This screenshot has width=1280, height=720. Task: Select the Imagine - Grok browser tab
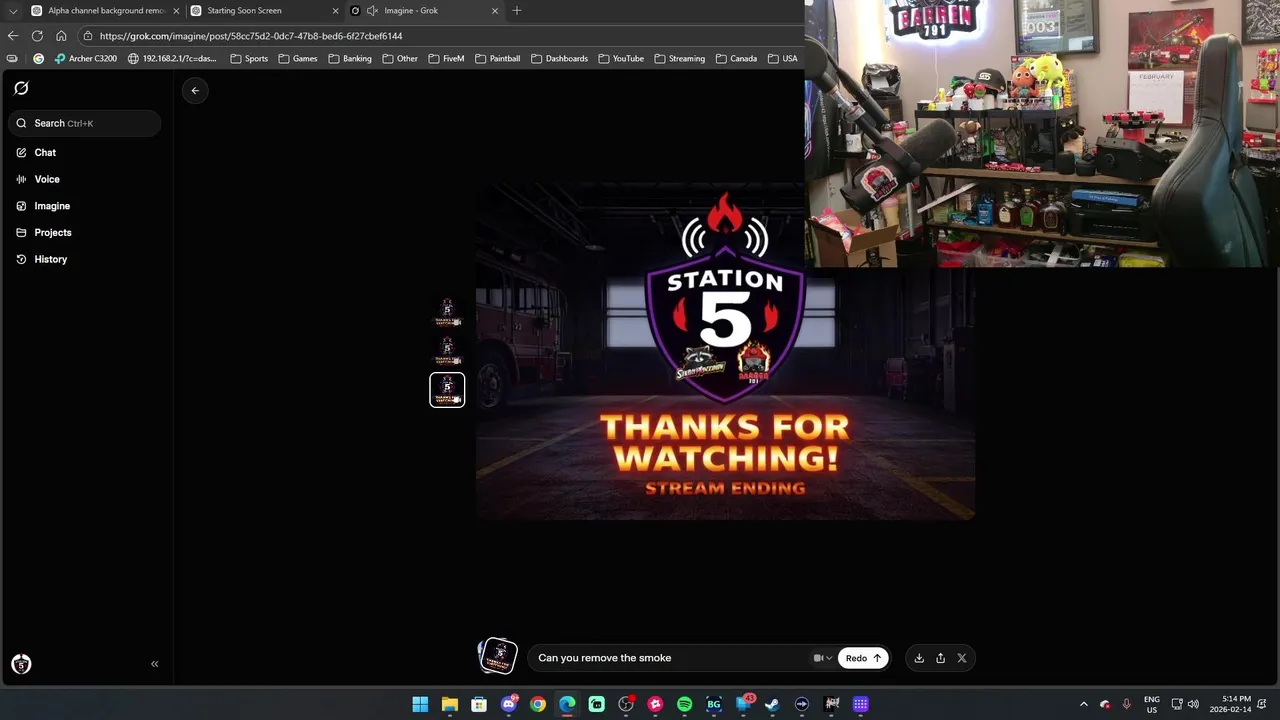coord(424,11)
